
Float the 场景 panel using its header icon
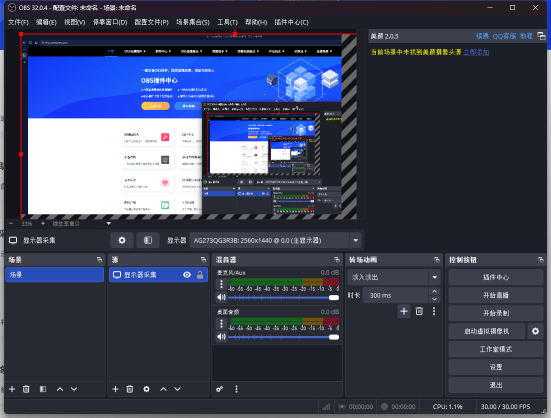tap(99, 260)
